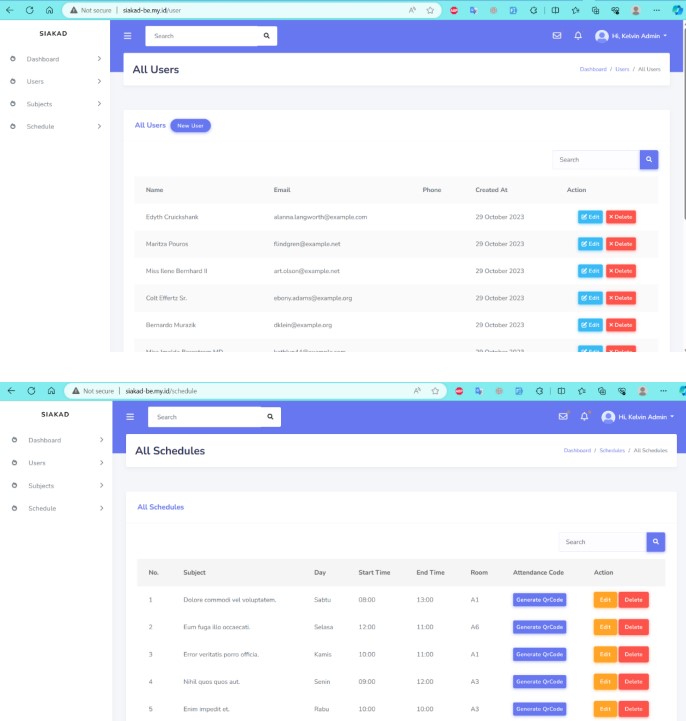Generate QrCode for schedule number 3
Screen dimensions: 686x721
pyautogui.click(x=539, y=654)
